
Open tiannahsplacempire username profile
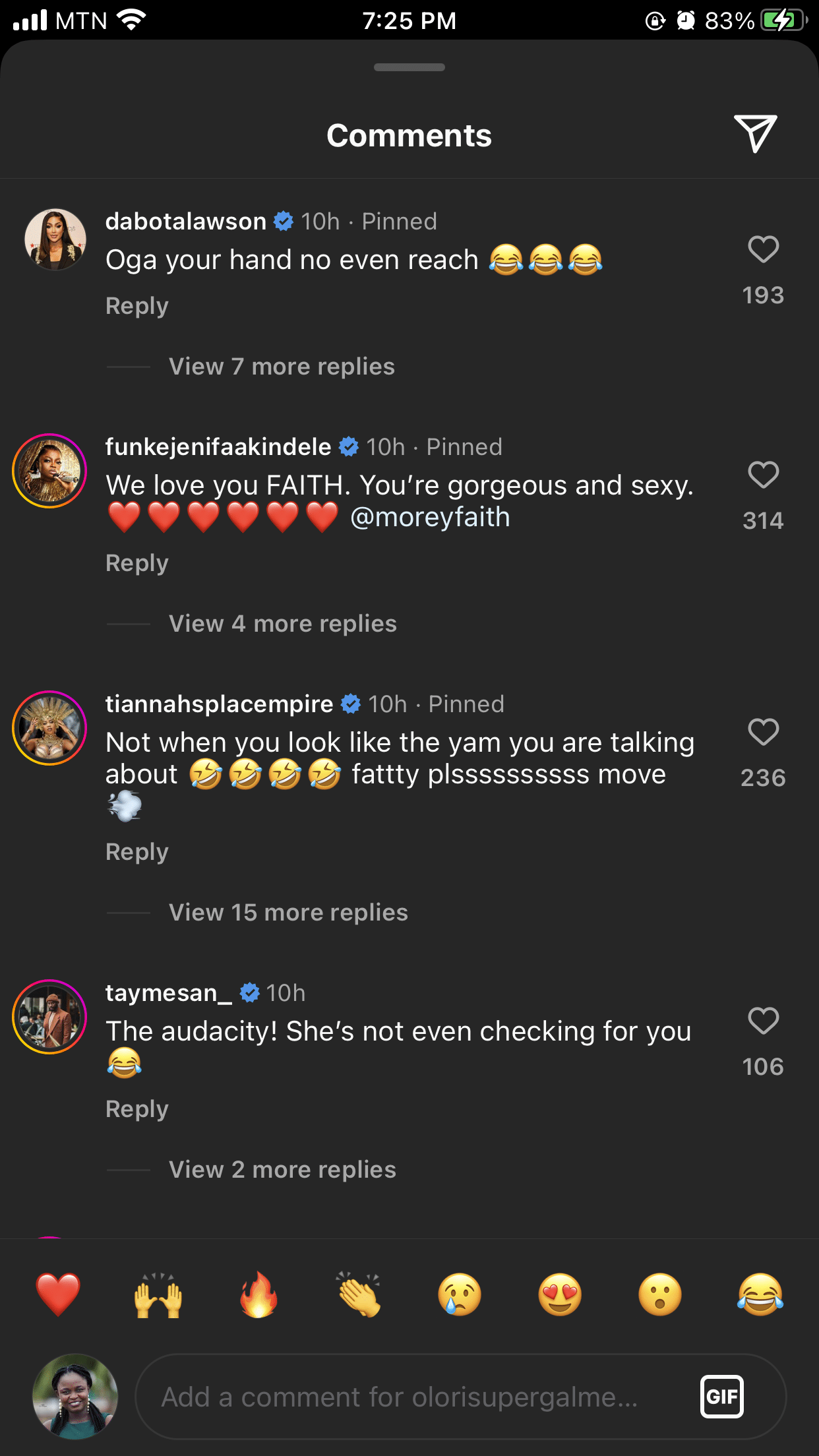point(219,704)
